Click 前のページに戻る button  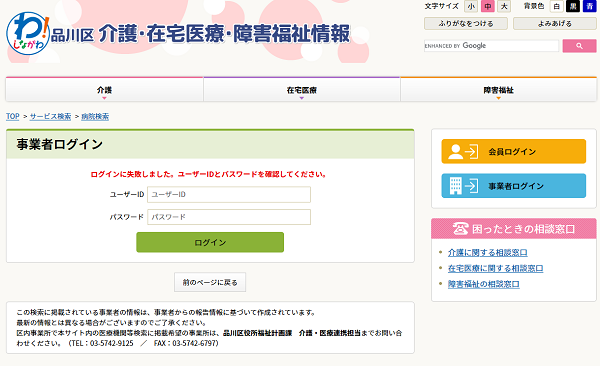(210, 283)
